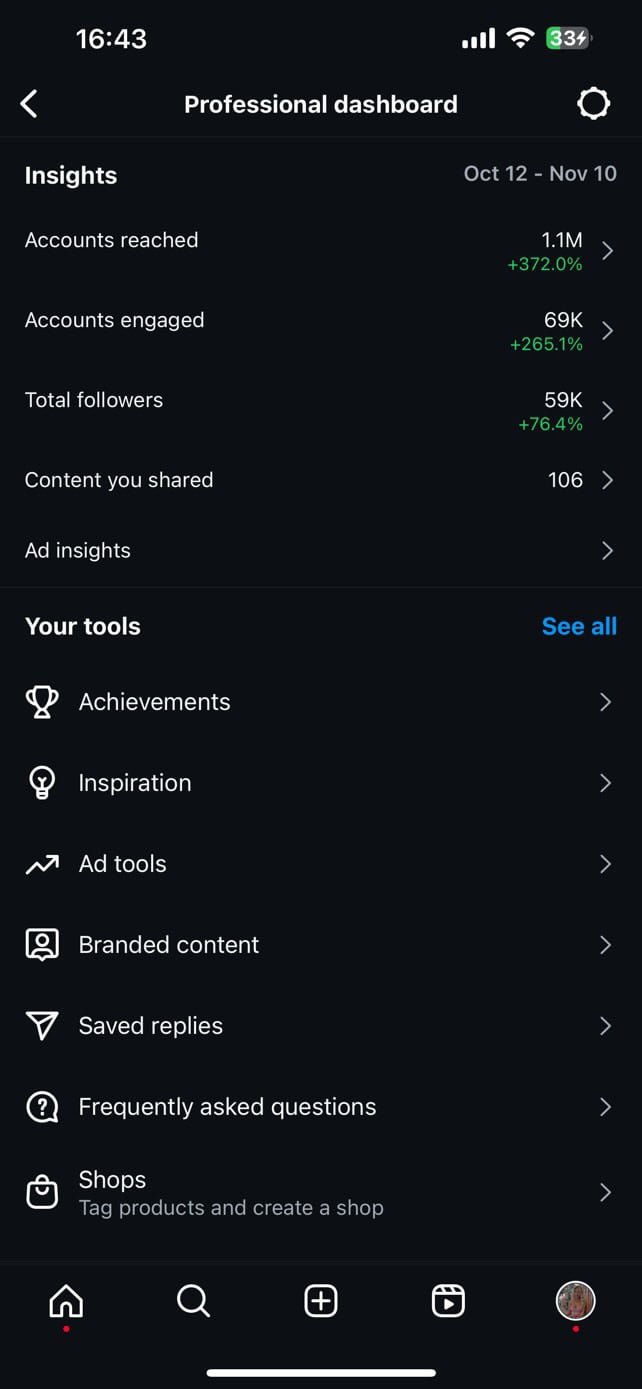Open the Reels tab icon
This screenshot has height=1389, width=642.
click(x=448, y=1301)
